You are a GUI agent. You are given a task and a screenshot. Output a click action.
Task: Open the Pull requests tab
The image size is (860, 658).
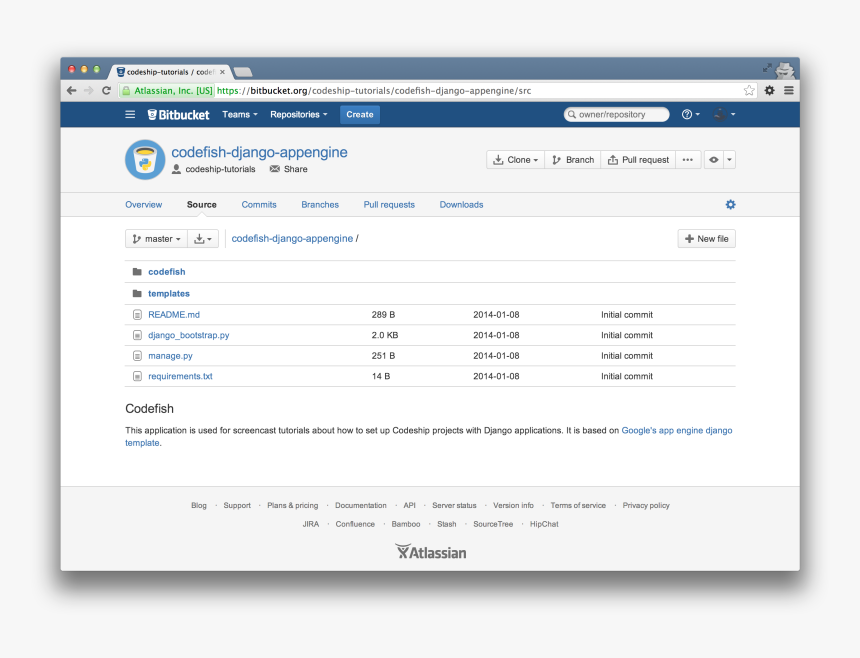tap(389, 205)
